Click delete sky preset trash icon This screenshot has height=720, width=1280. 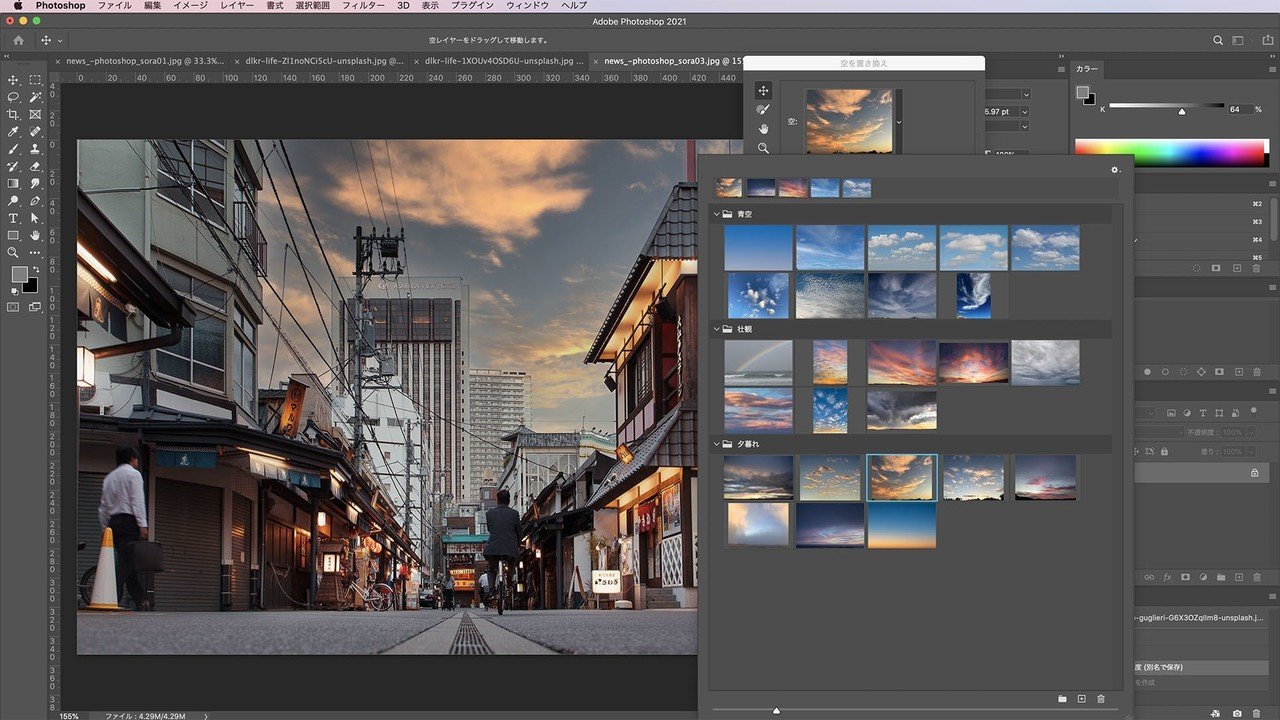1101,698
